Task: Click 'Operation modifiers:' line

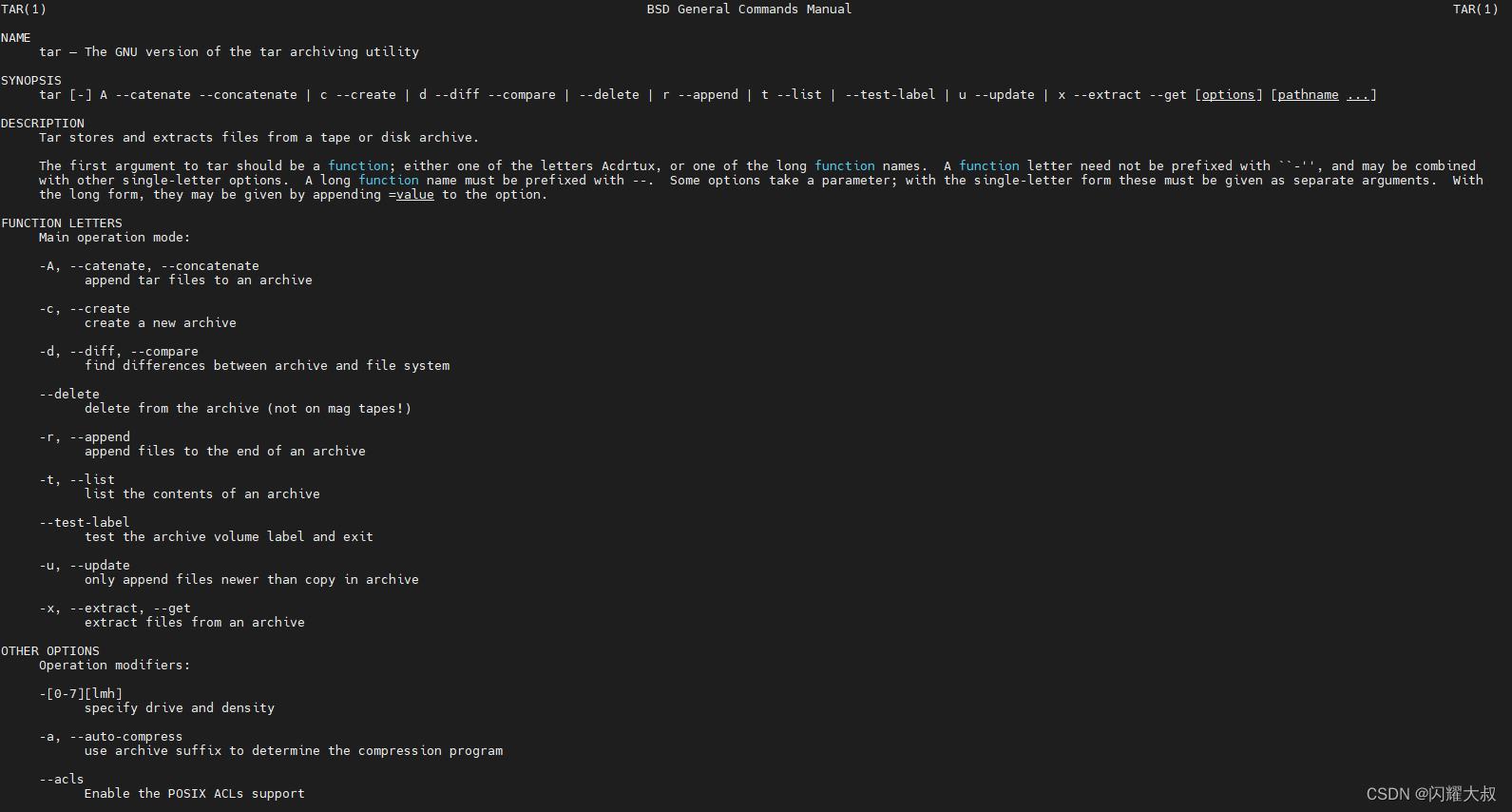Action: point(115,666)
